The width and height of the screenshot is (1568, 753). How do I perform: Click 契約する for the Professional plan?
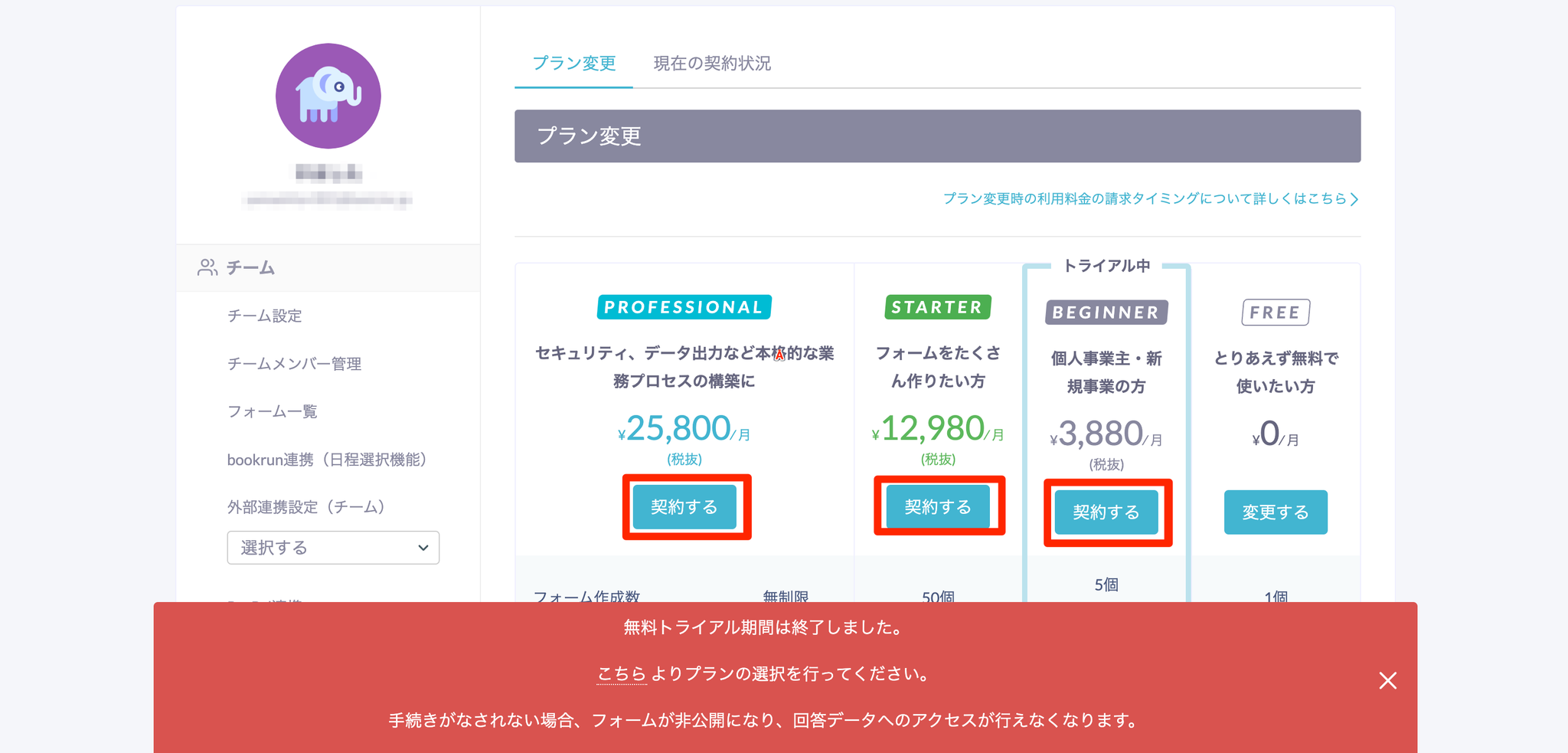[x=684, y=507]
